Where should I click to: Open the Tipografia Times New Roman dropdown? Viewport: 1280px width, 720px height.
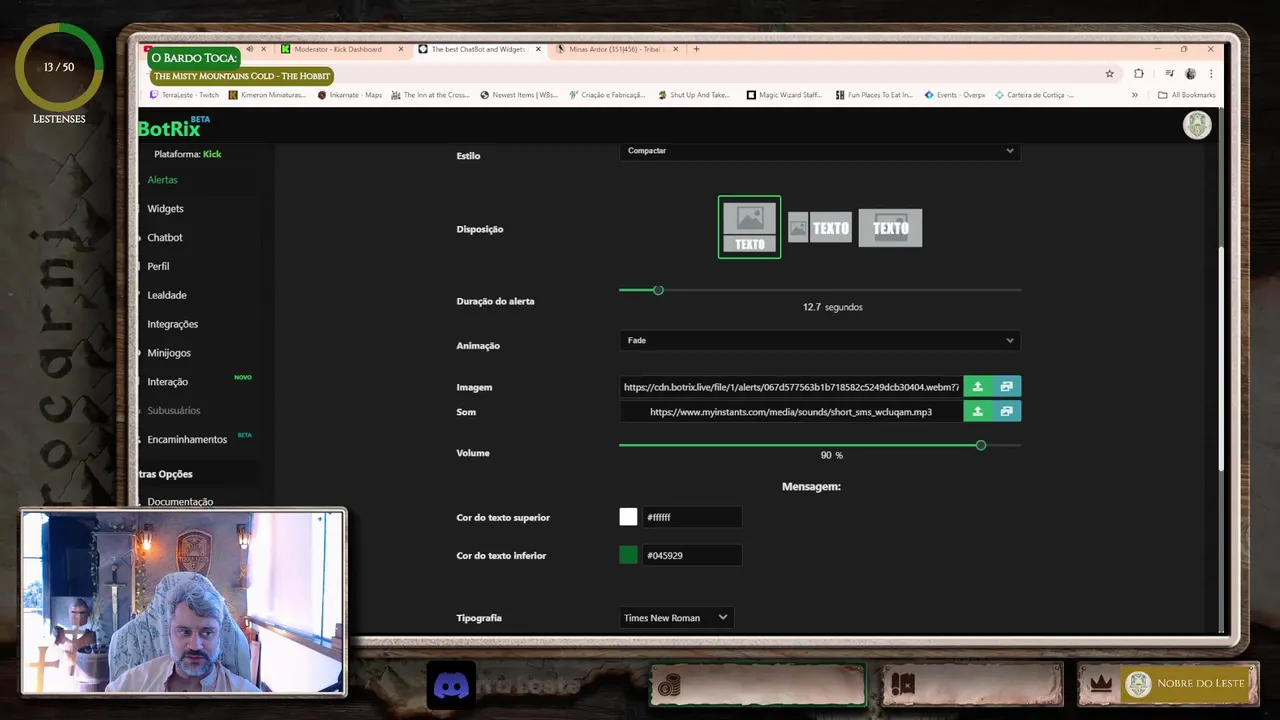coord(676,618)
